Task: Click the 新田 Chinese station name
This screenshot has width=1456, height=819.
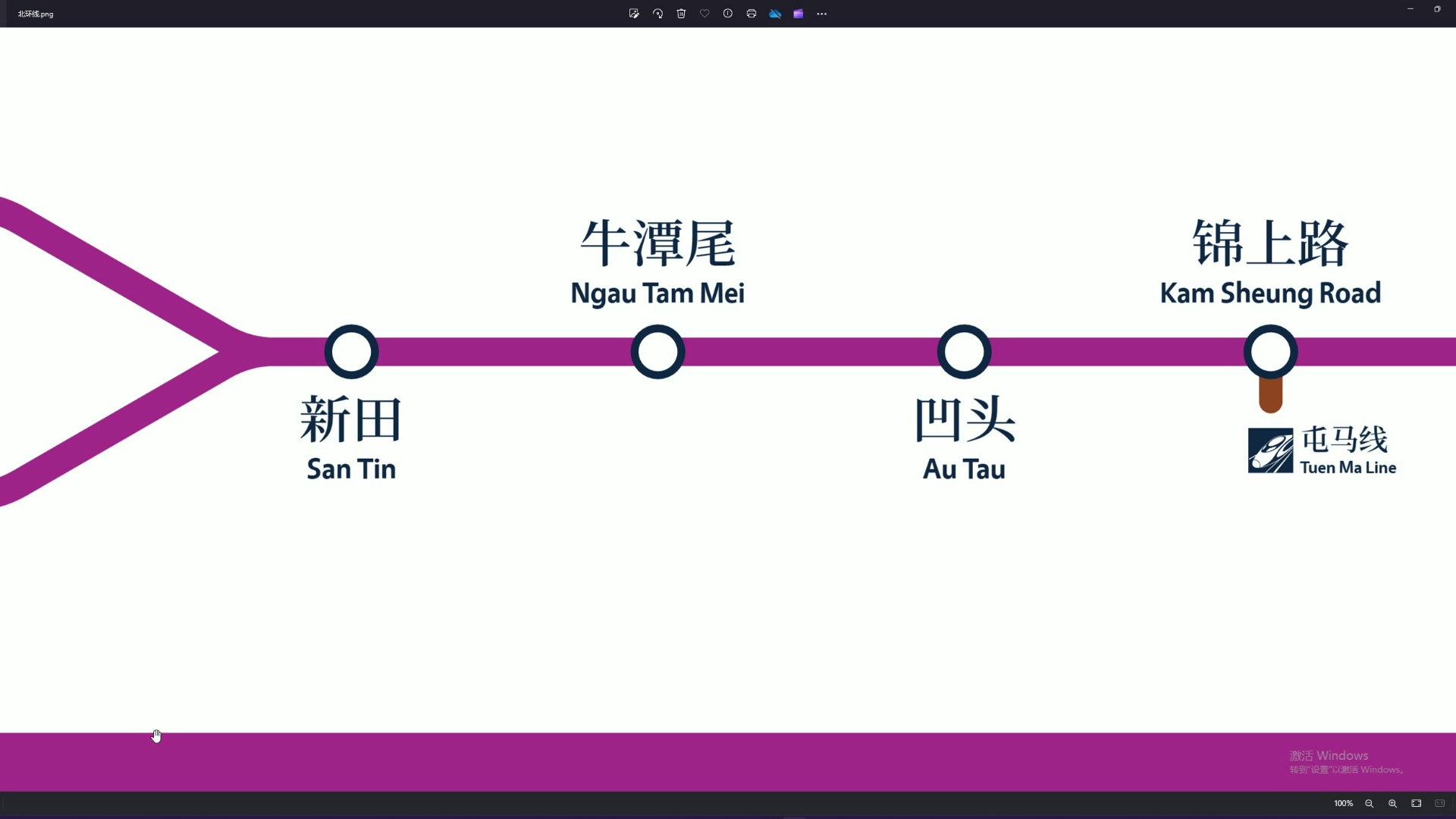Action: [x=351, y=419]
